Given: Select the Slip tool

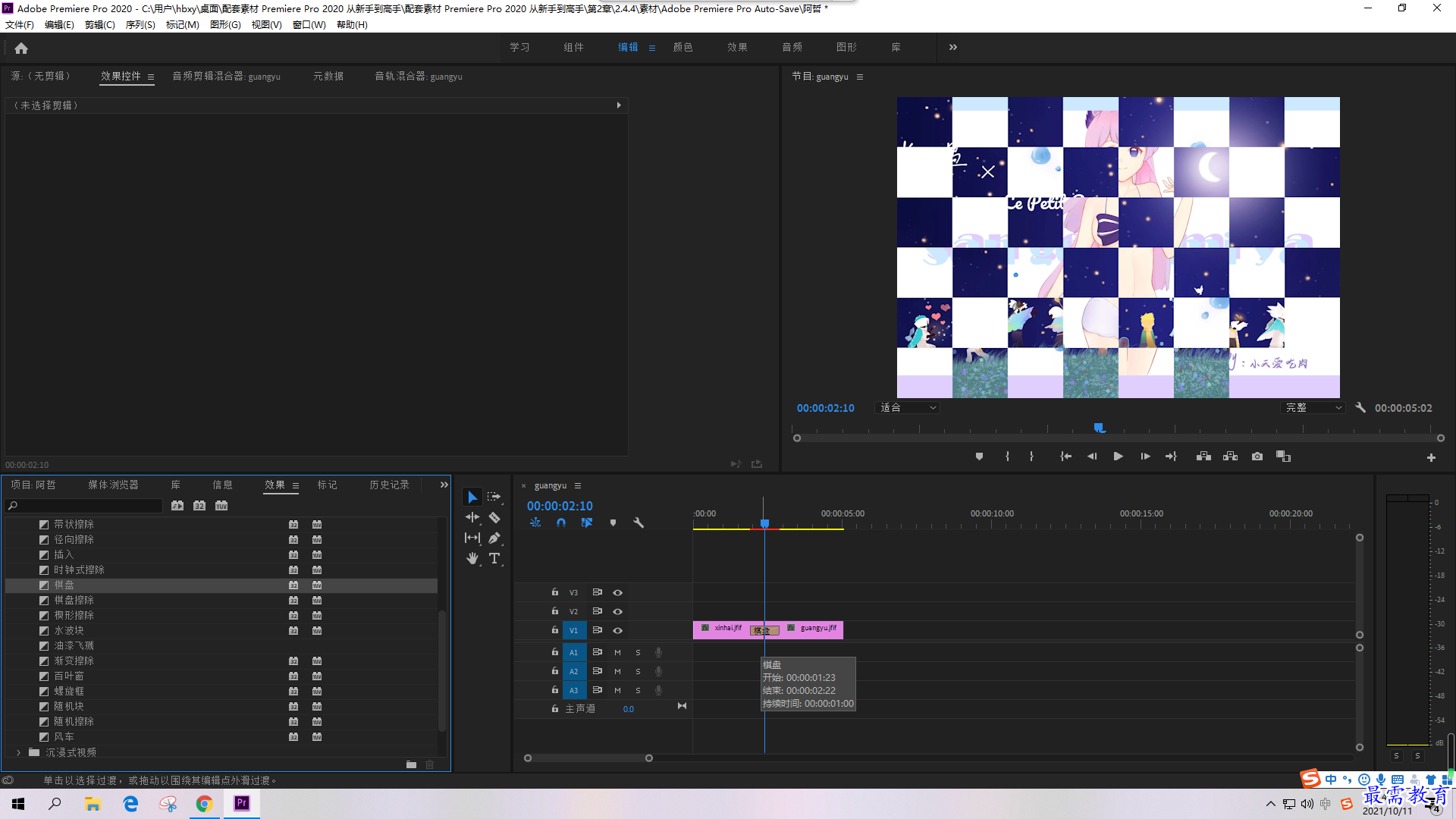Looking at the screenshot, I should click(x=472, y=538).
